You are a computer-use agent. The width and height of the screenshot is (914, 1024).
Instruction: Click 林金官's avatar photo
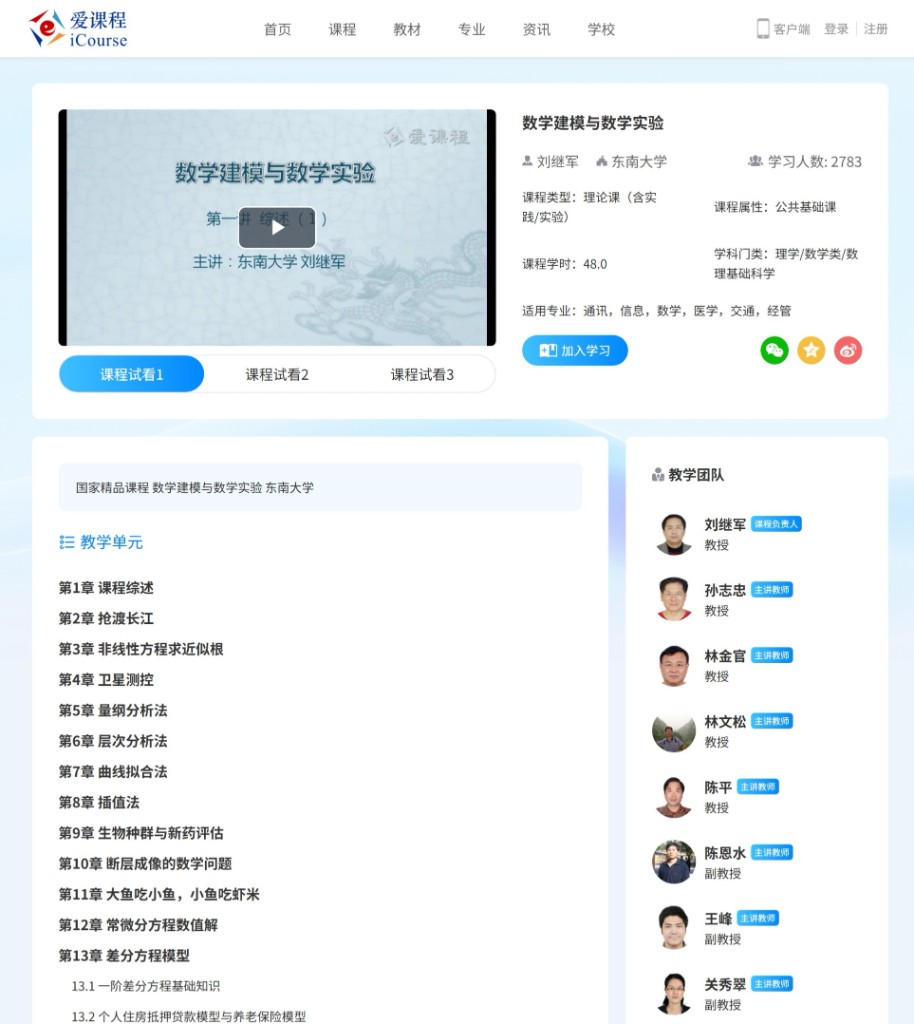click(x=674, y=665)
